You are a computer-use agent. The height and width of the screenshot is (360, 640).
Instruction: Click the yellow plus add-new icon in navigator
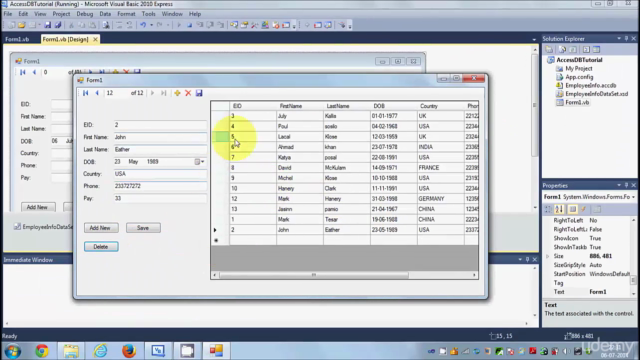pos(177,93)
